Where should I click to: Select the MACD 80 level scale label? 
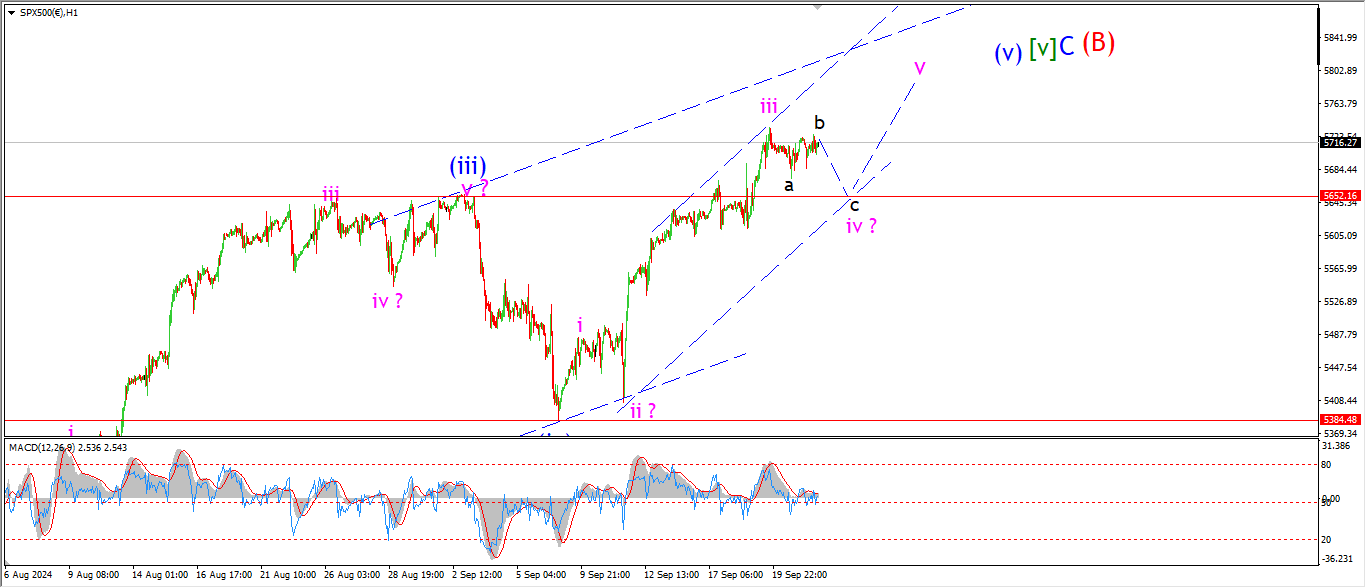1328,464
